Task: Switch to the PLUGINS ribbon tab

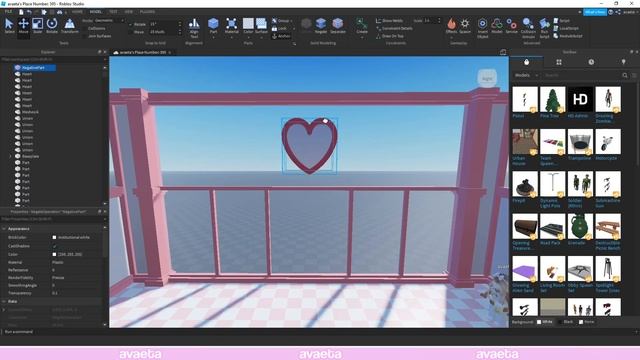Action: tap(147, 12)
